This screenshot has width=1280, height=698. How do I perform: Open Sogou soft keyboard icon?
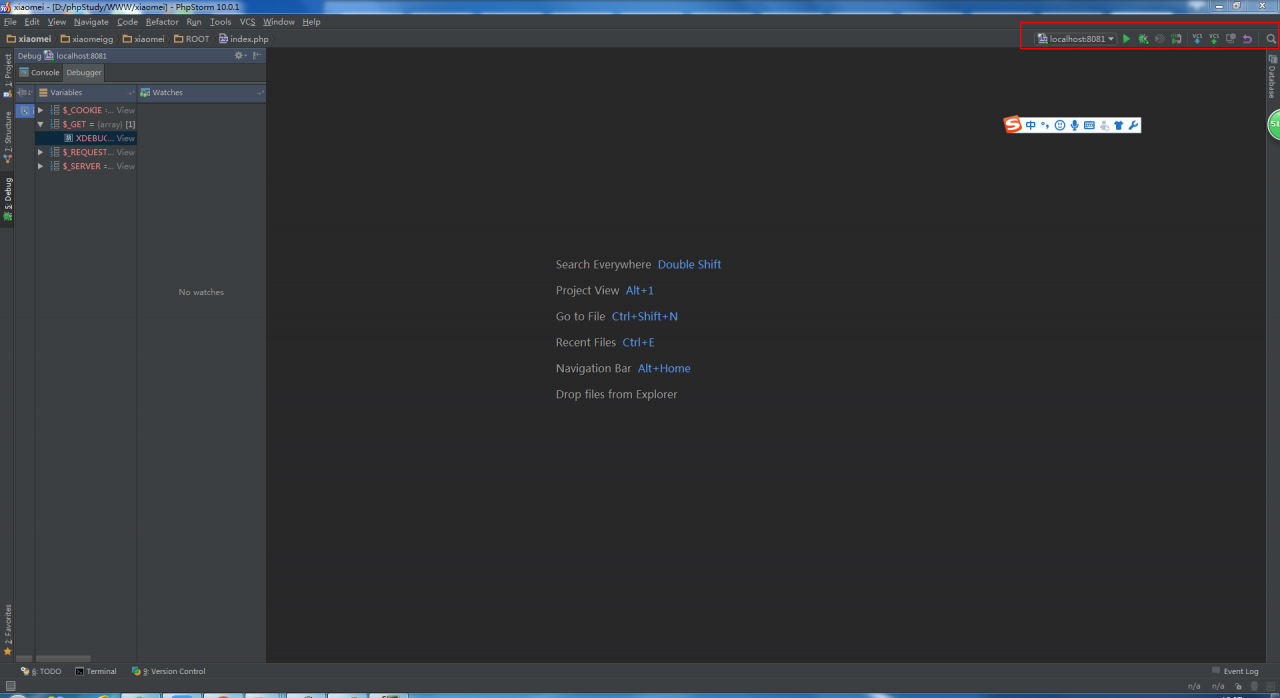[1089, 125]
